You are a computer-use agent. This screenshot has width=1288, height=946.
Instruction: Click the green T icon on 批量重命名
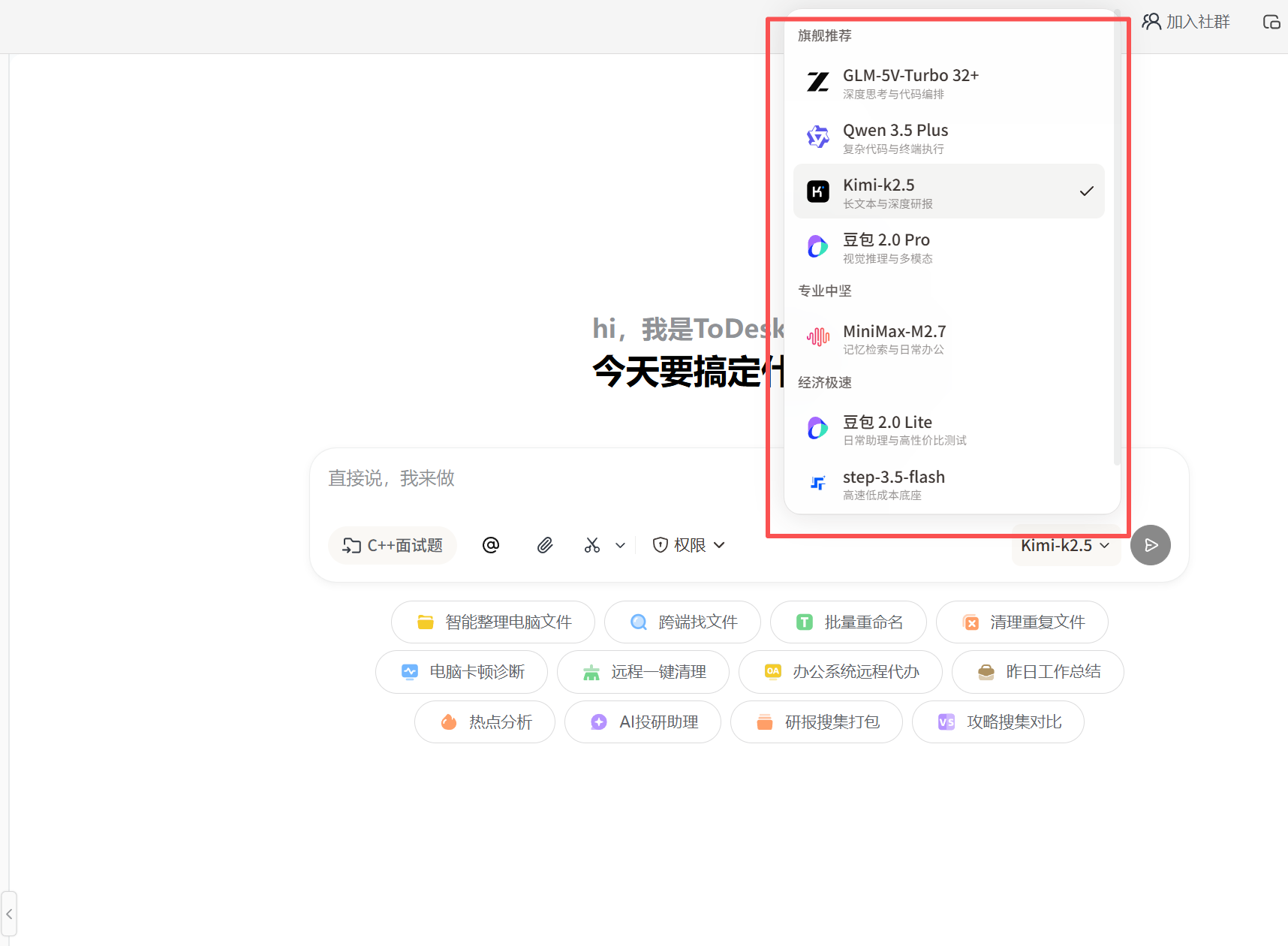pyautogui.click(x=805, y=622)
